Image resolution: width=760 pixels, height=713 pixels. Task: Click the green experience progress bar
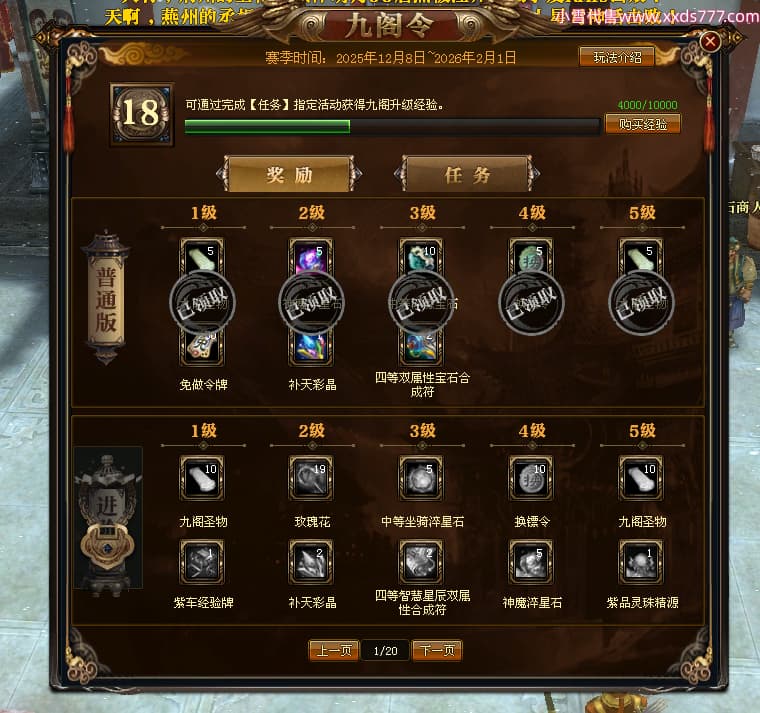tap(393, 127)
